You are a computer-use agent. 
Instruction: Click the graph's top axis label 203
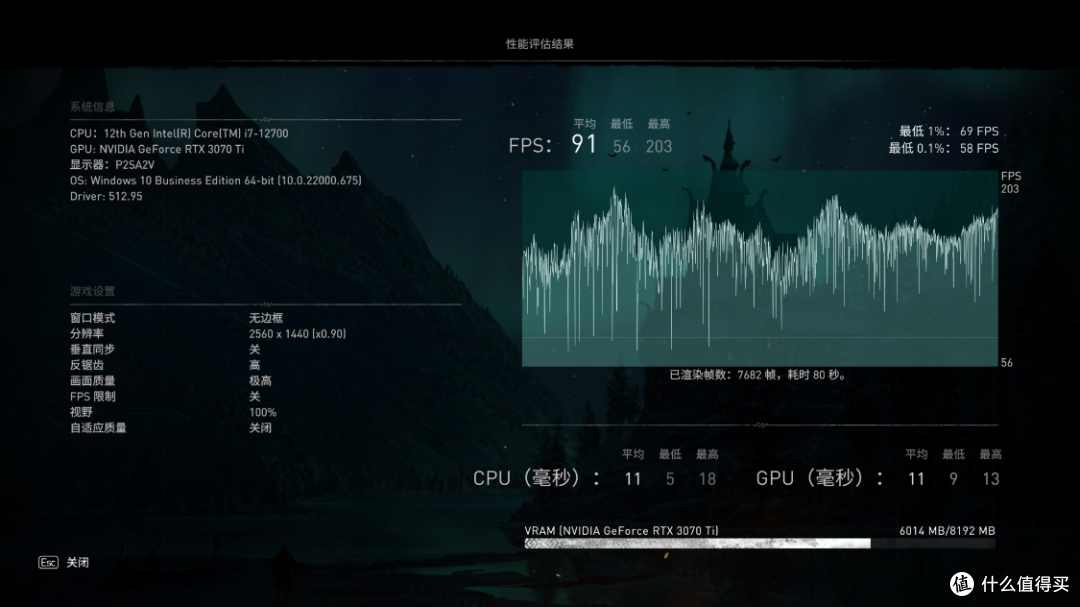click(x=1010, y=189)
